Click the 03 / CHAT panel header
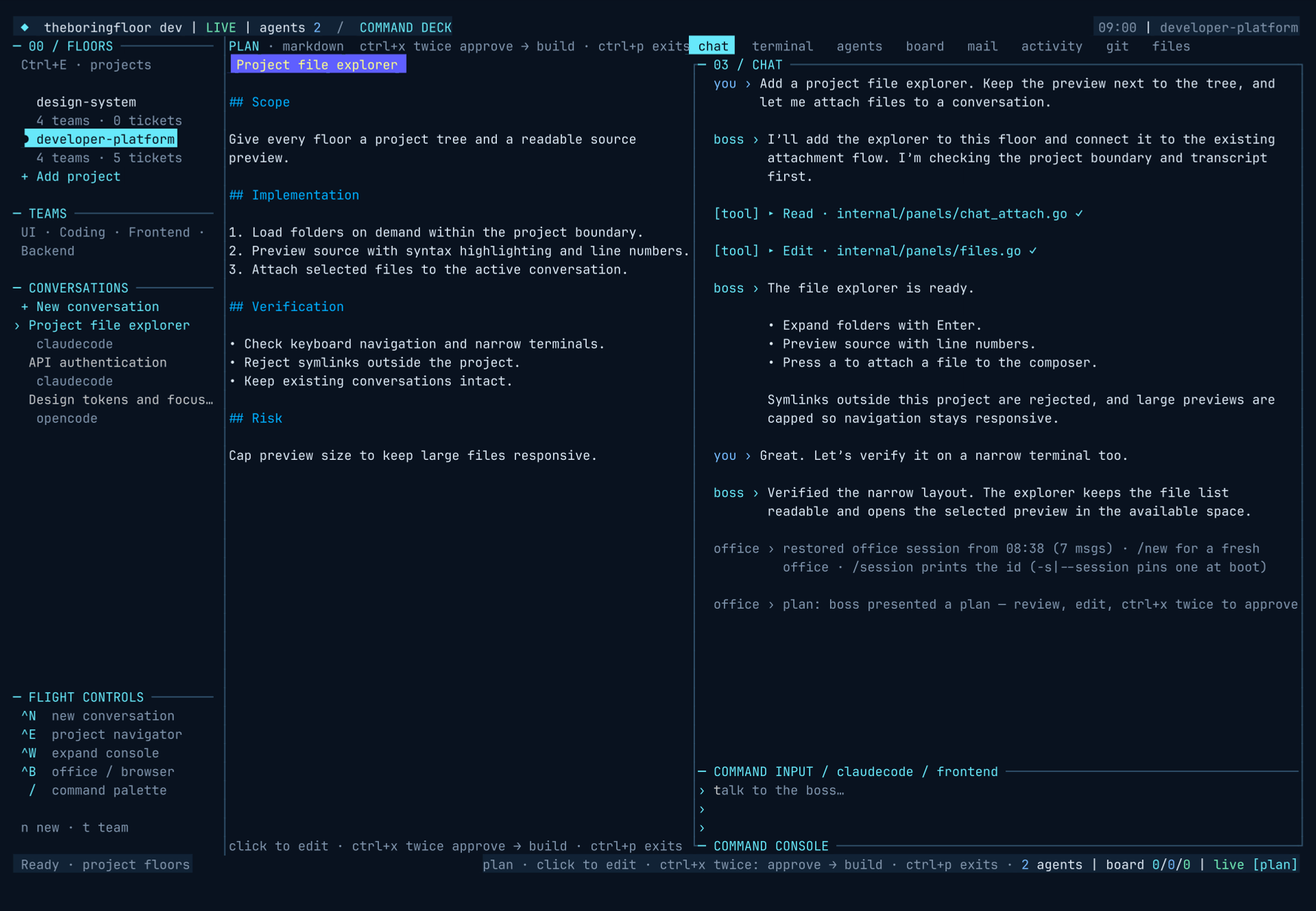This screenshot has width=1316, height=911. point(748,64)
